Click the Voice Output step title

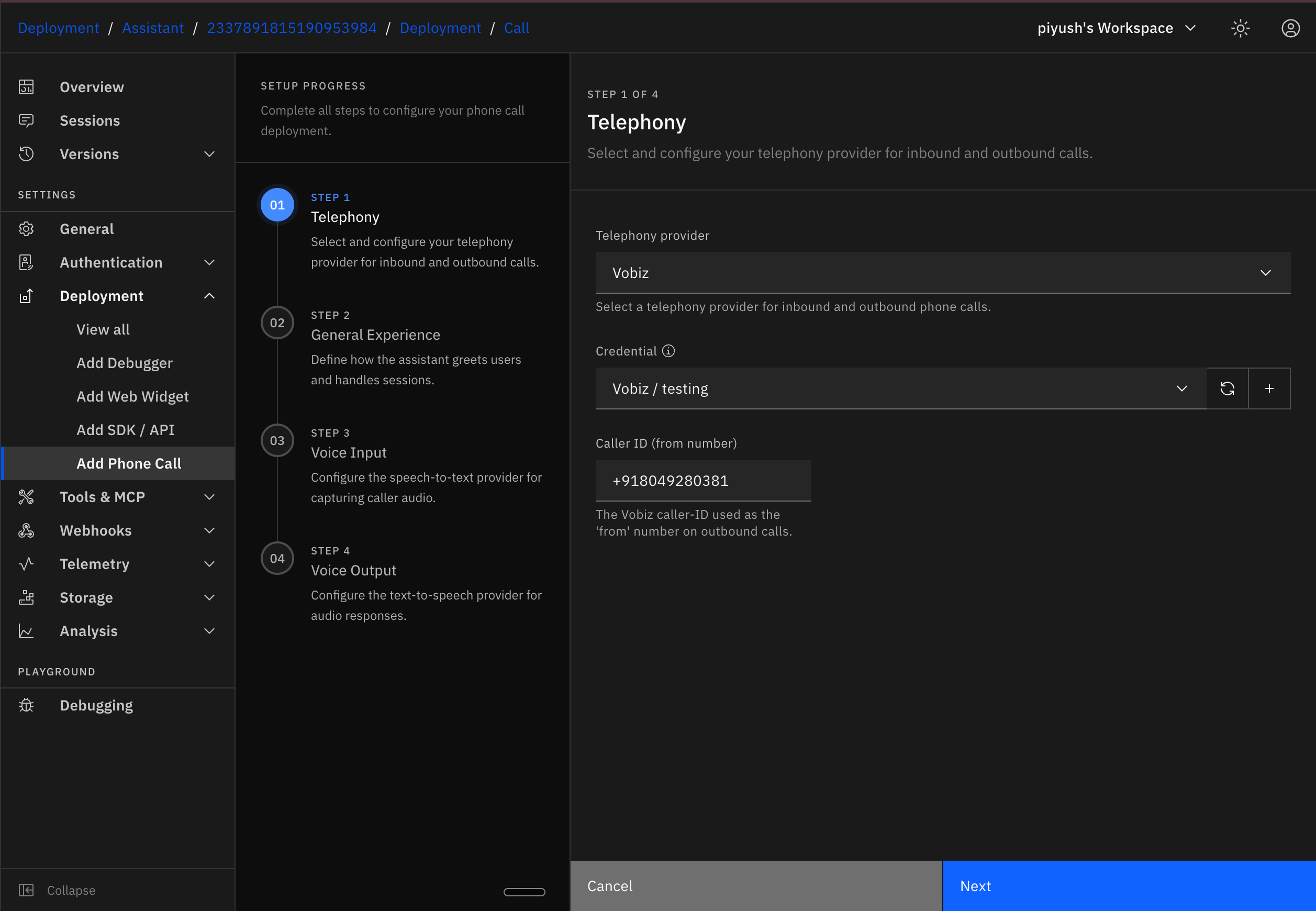(354, 570)
